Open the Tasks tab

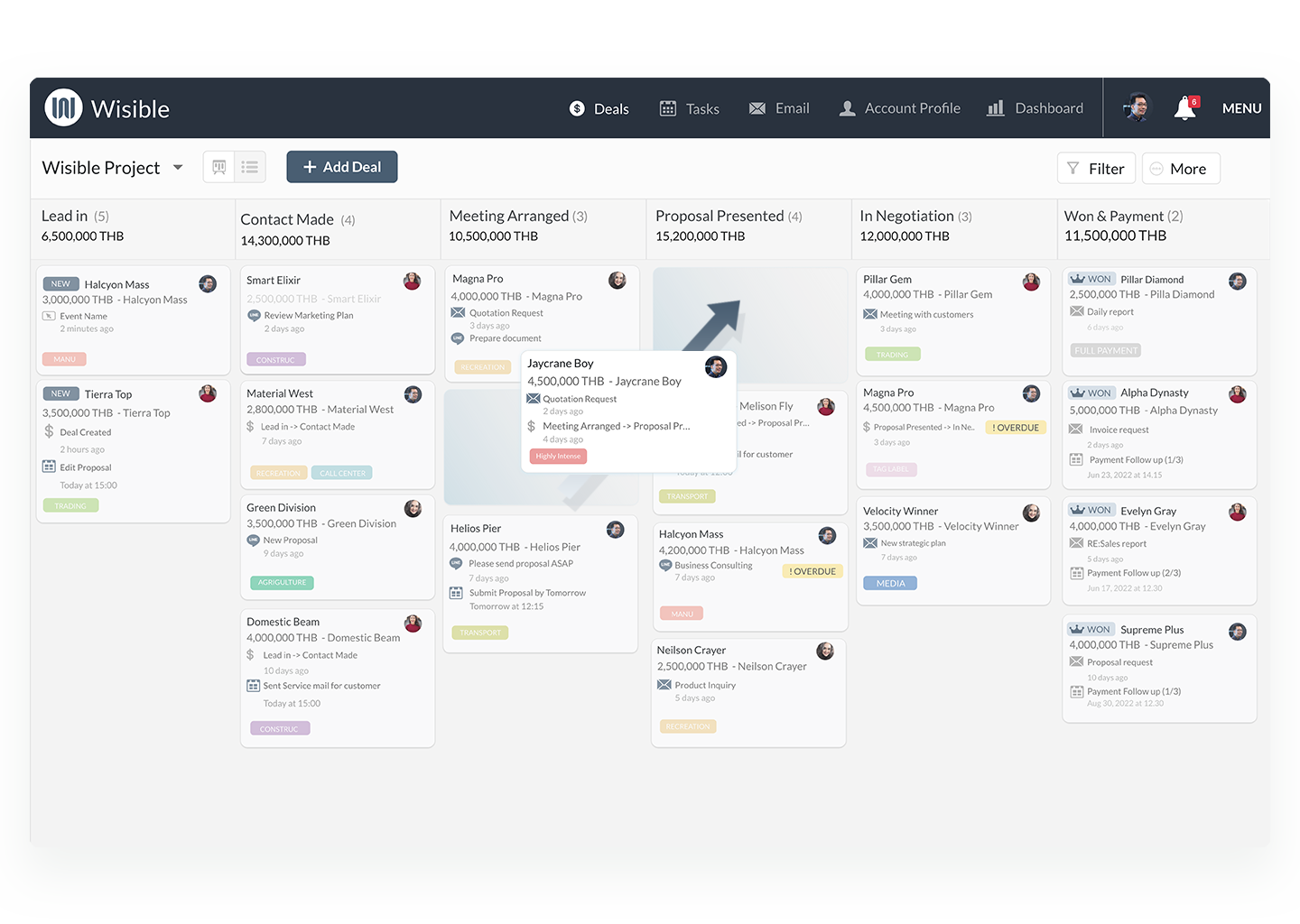tap(690, 108)
